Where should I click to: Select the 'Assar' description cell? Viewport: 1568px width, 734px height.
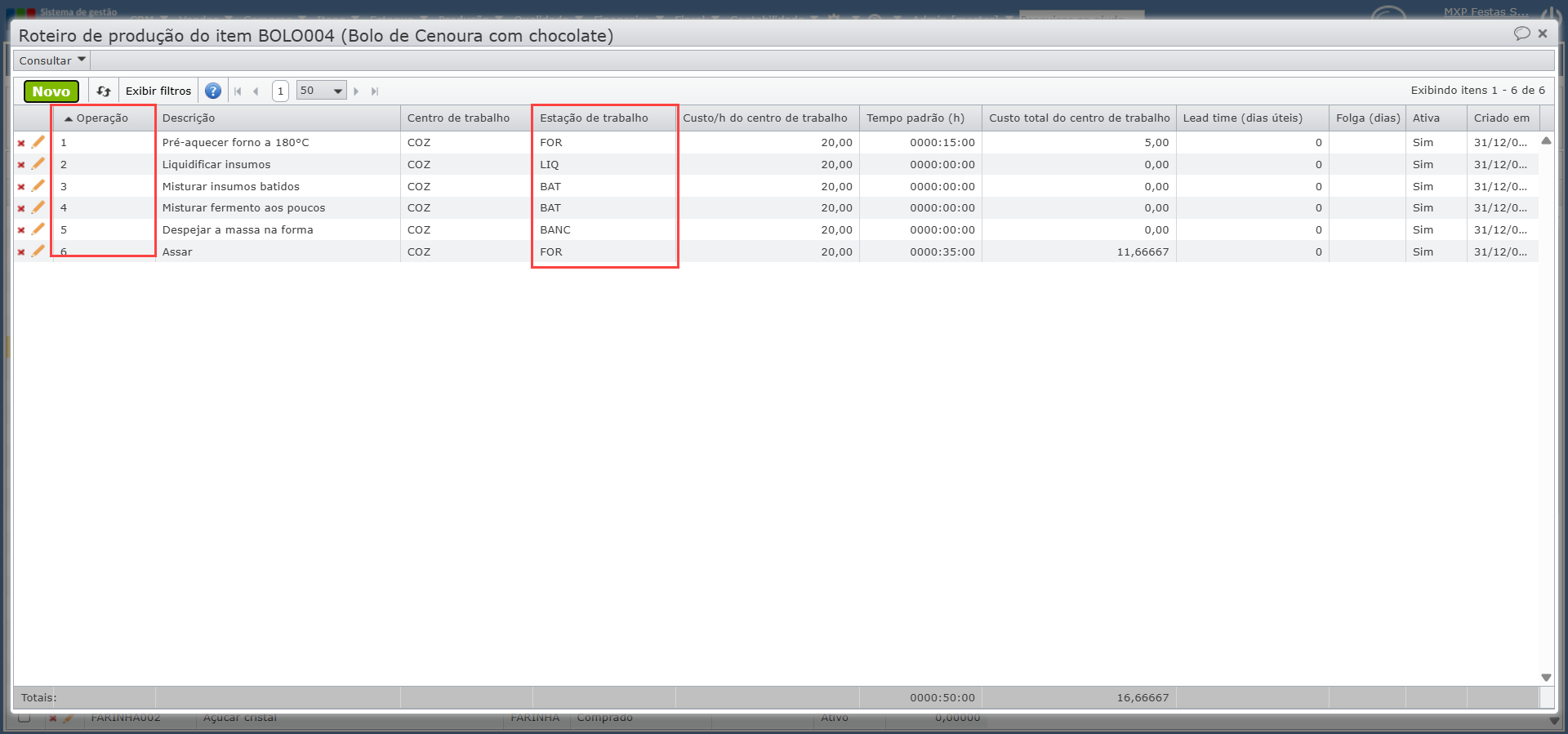278,252
